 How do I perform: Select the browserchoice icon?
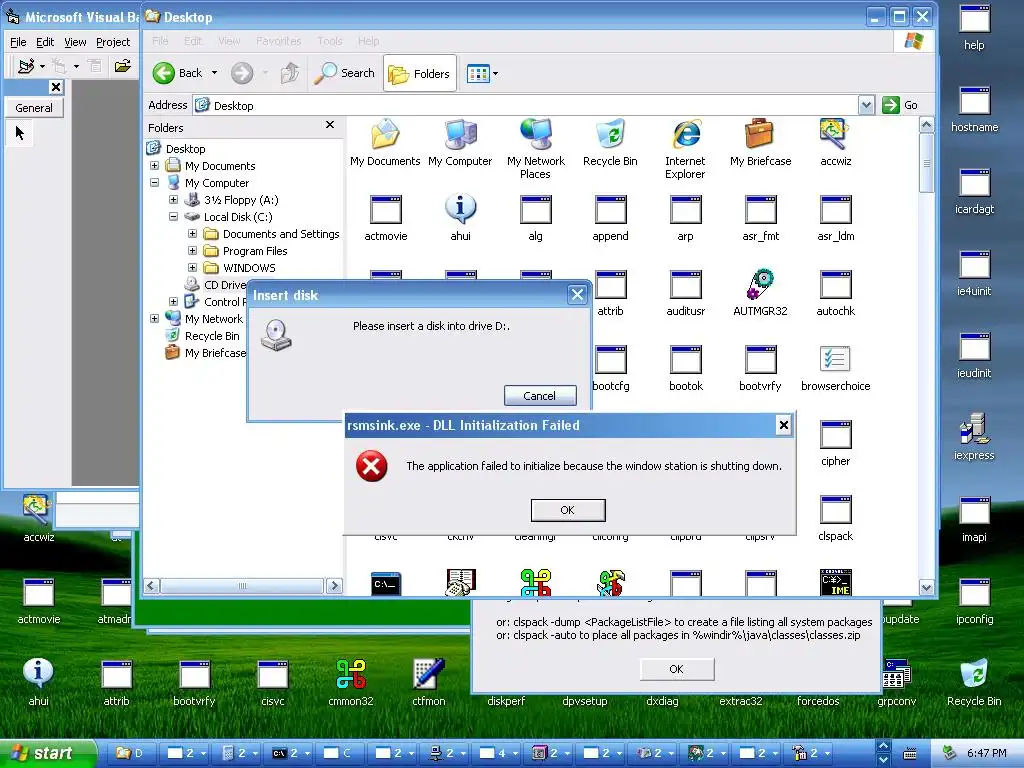[835, 368]
